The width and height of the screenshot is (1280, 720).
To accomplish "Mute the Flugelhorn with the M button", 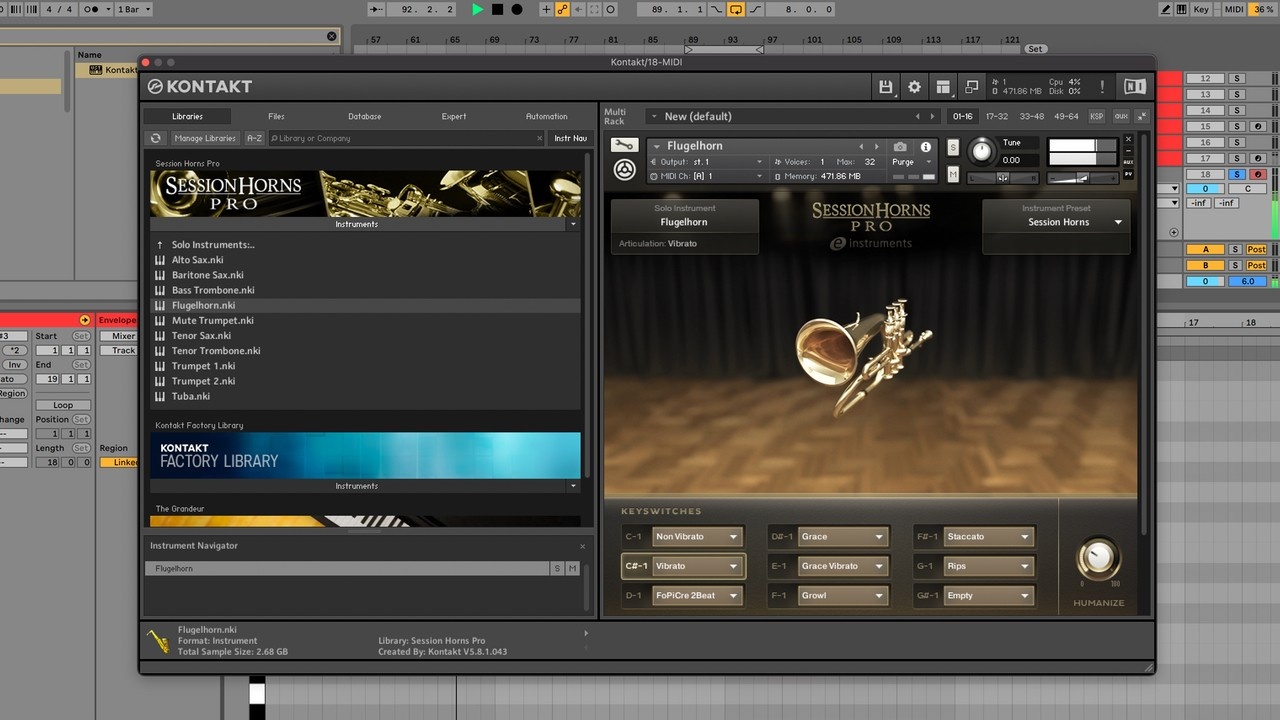I will (x=953, y=175).
